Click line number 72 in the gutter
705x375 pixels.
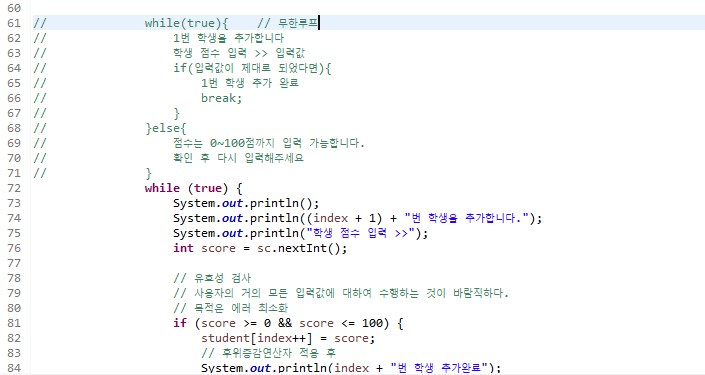point(14,188)
